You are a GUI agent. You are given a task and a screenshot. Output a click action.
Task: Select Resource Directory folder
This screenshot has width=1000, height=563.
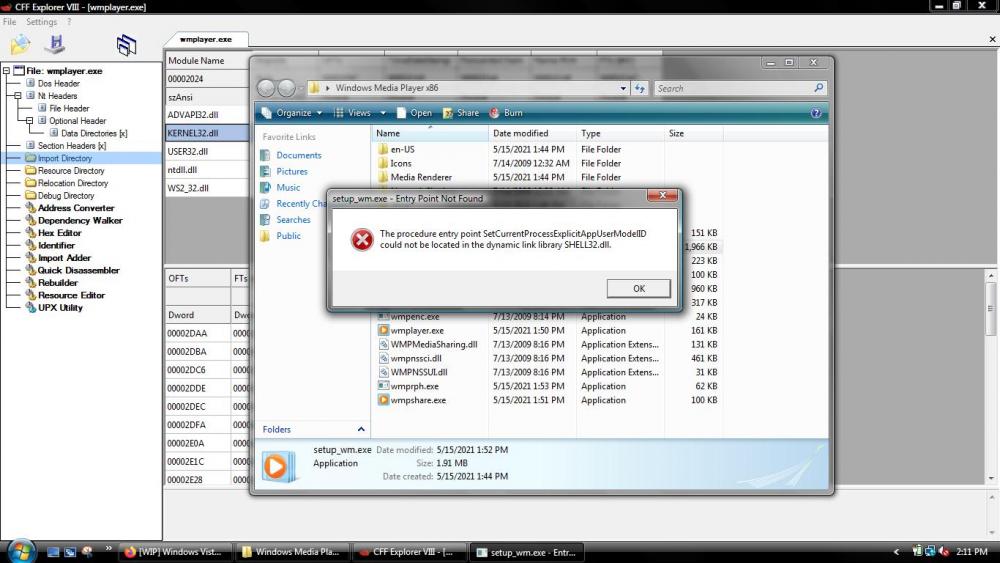tap(70, 171)
